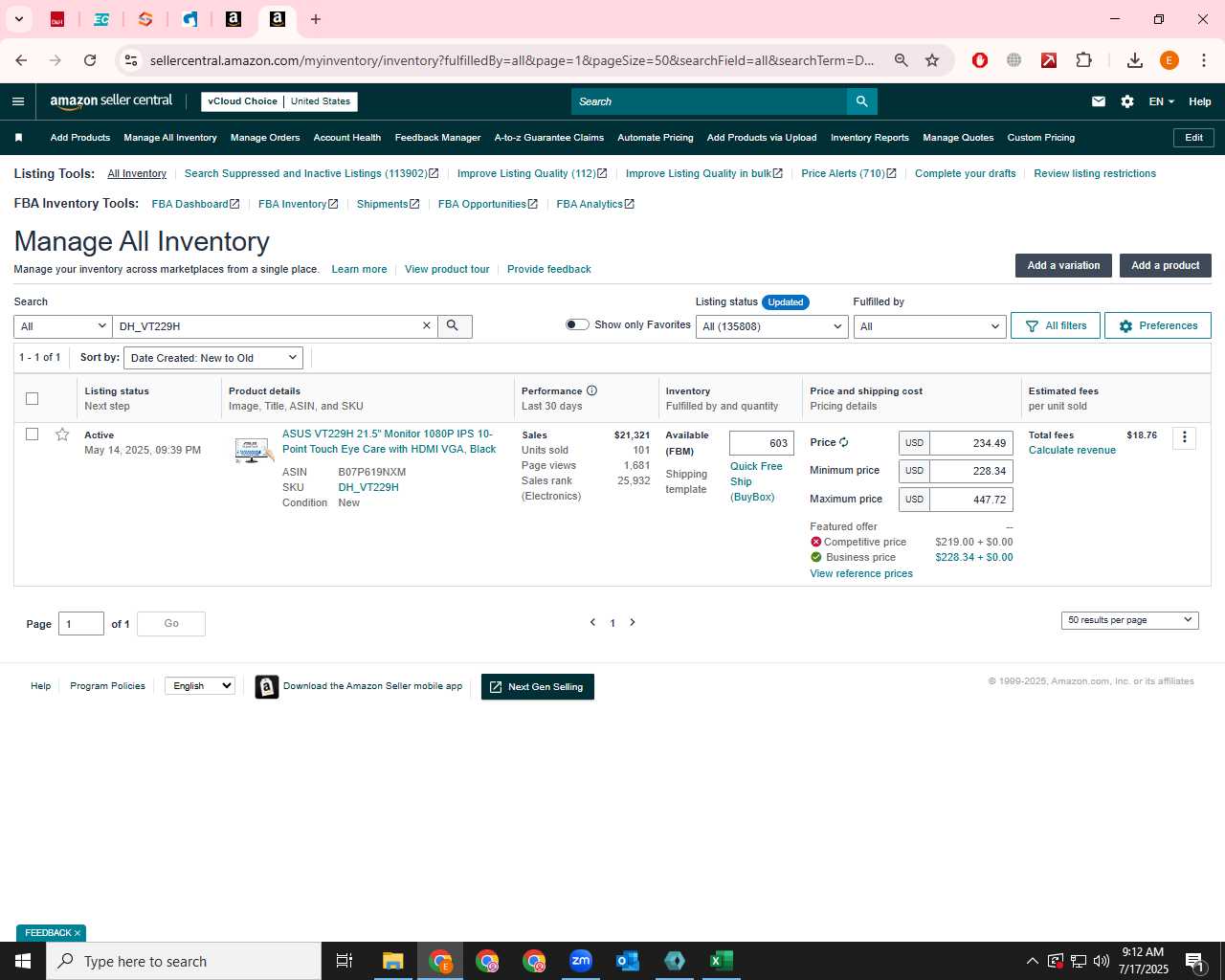Close the FEEDBACK tab
Viewport: 1225px width, 980px height.
(x=78, y=933)
